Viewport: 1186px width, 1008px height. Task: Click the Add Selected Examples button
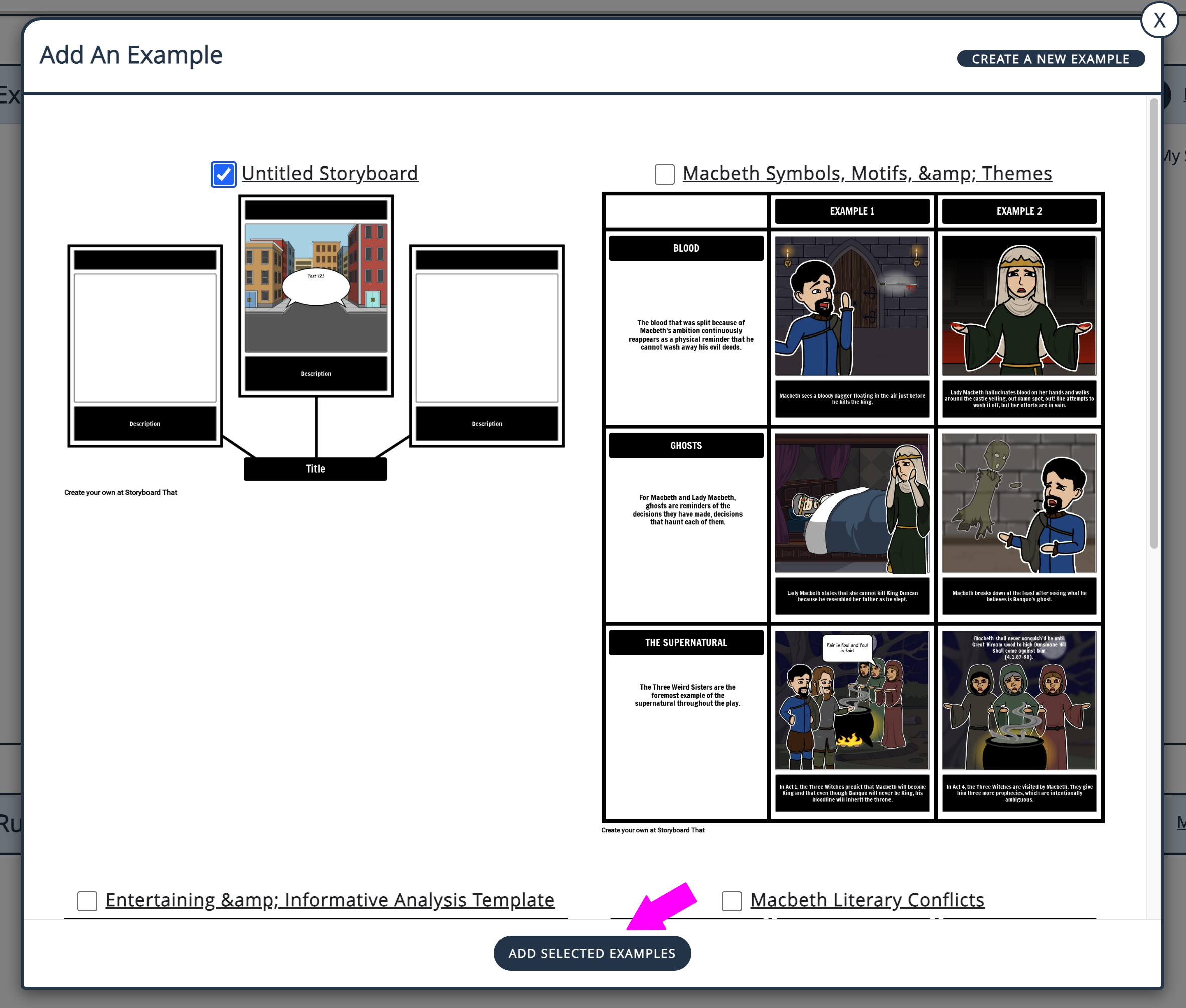pyautogui.click(x=592, y=953)
